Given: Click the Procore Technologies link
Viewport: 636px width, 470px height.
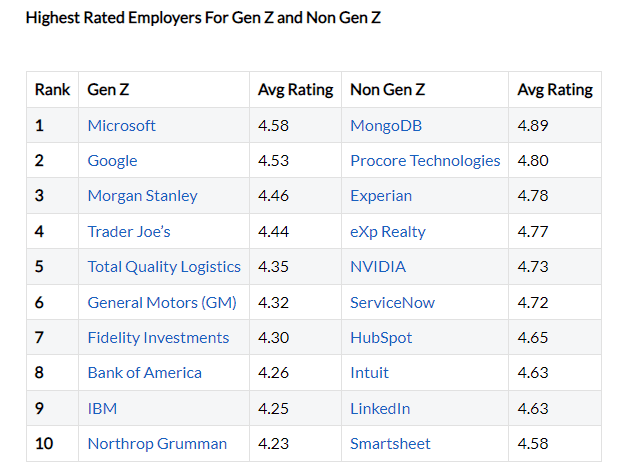Looking at the screenshot, I should point(425,160).
